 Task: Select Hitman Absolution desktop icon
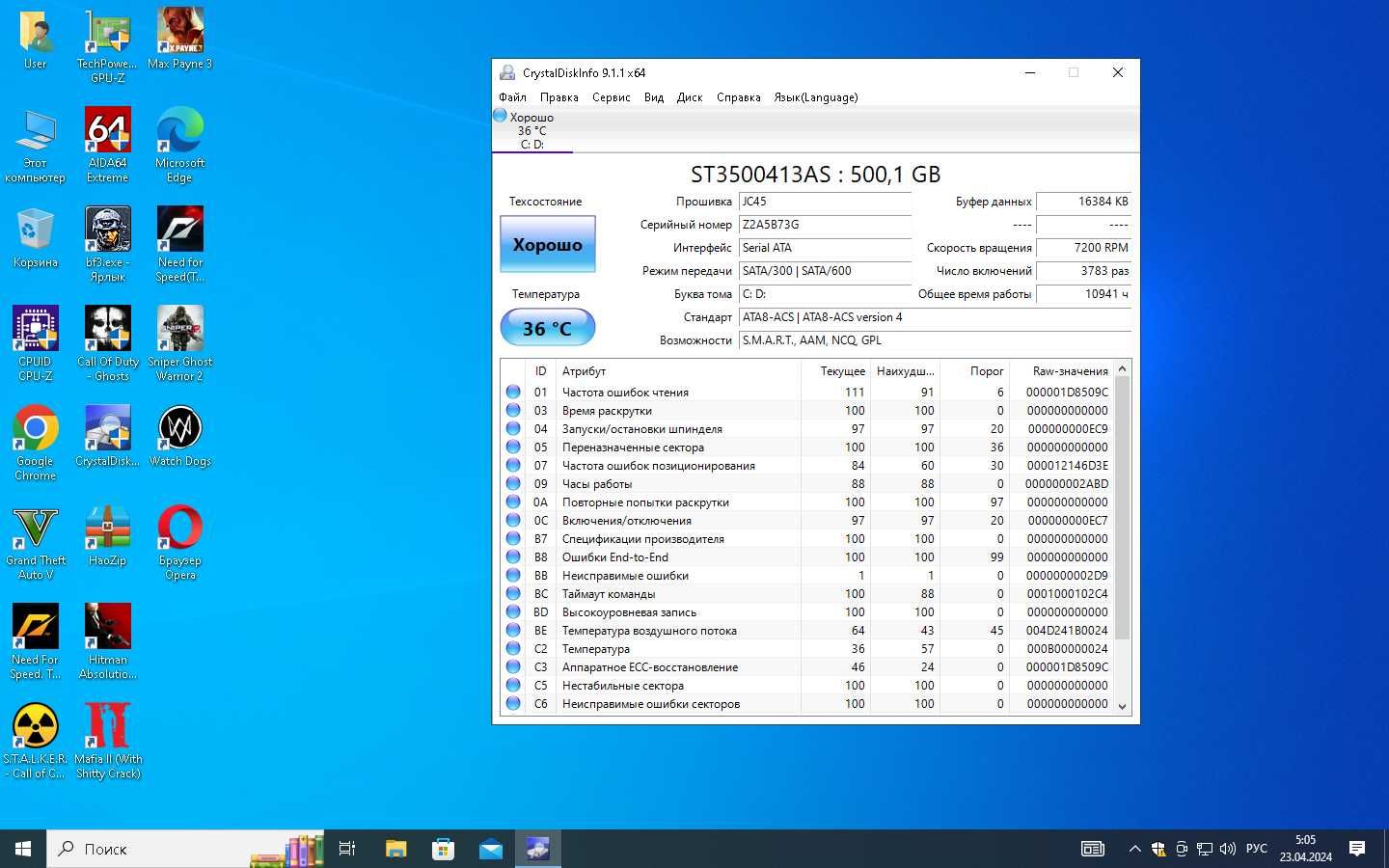tap(107, 642)
